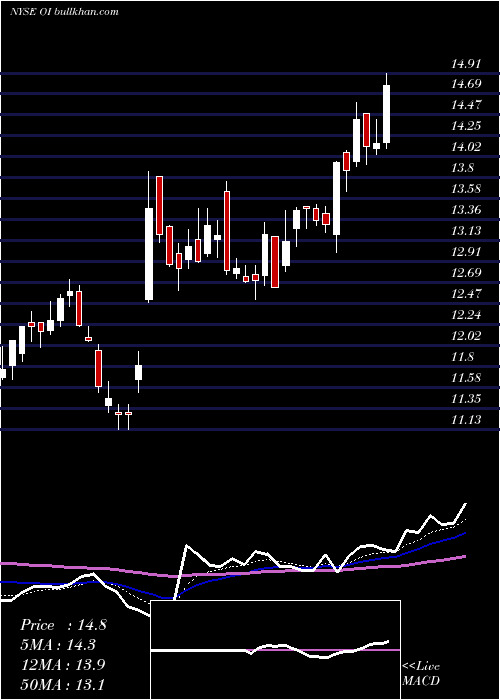Image resolution: width=500 pixels, height=700 pixels.
Task: Select the 14.25 price axis label
Action: [466, 125]
